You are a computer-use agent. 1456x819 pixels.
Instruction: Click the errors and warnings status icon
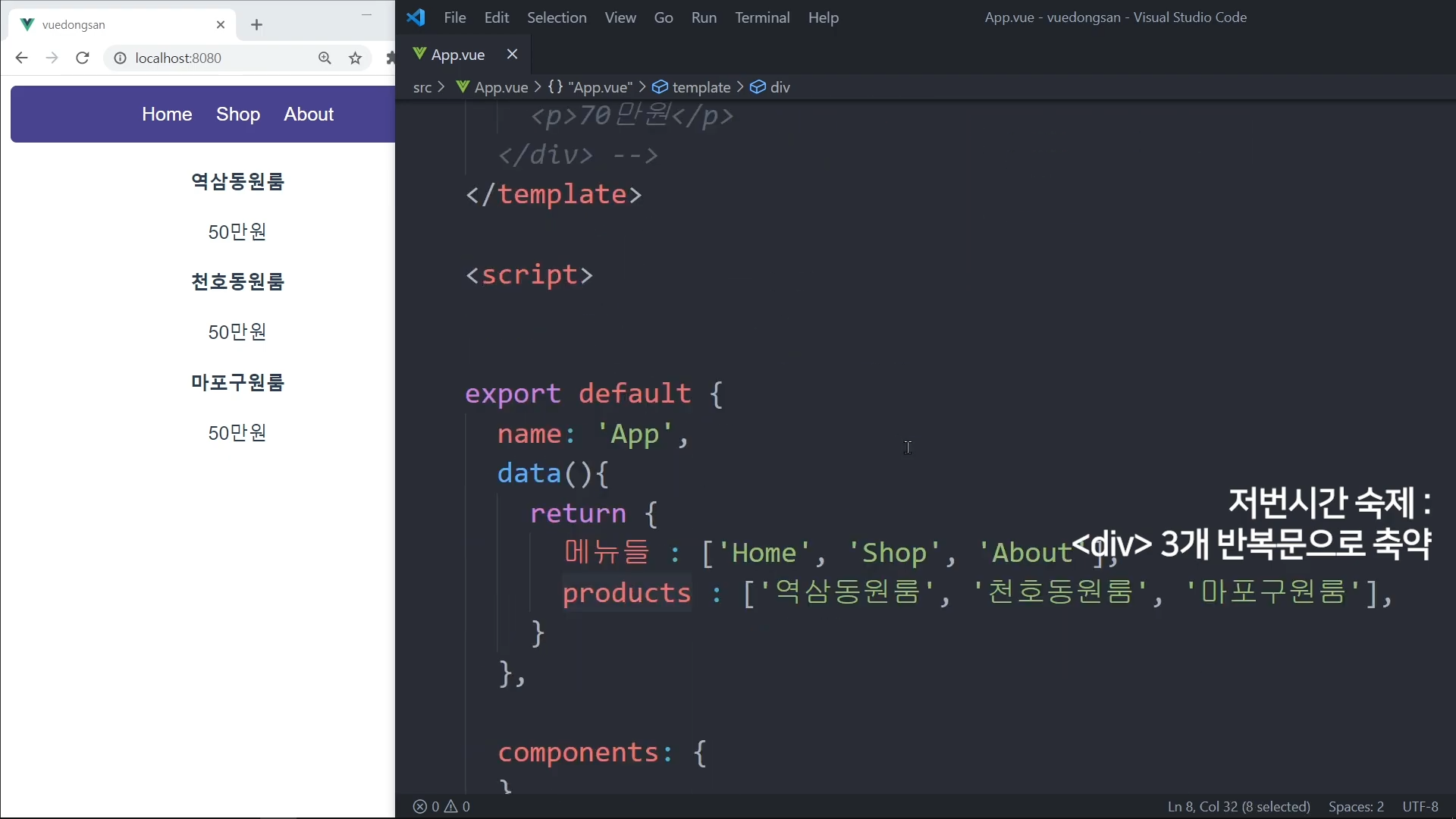click(x=441, y=807)
